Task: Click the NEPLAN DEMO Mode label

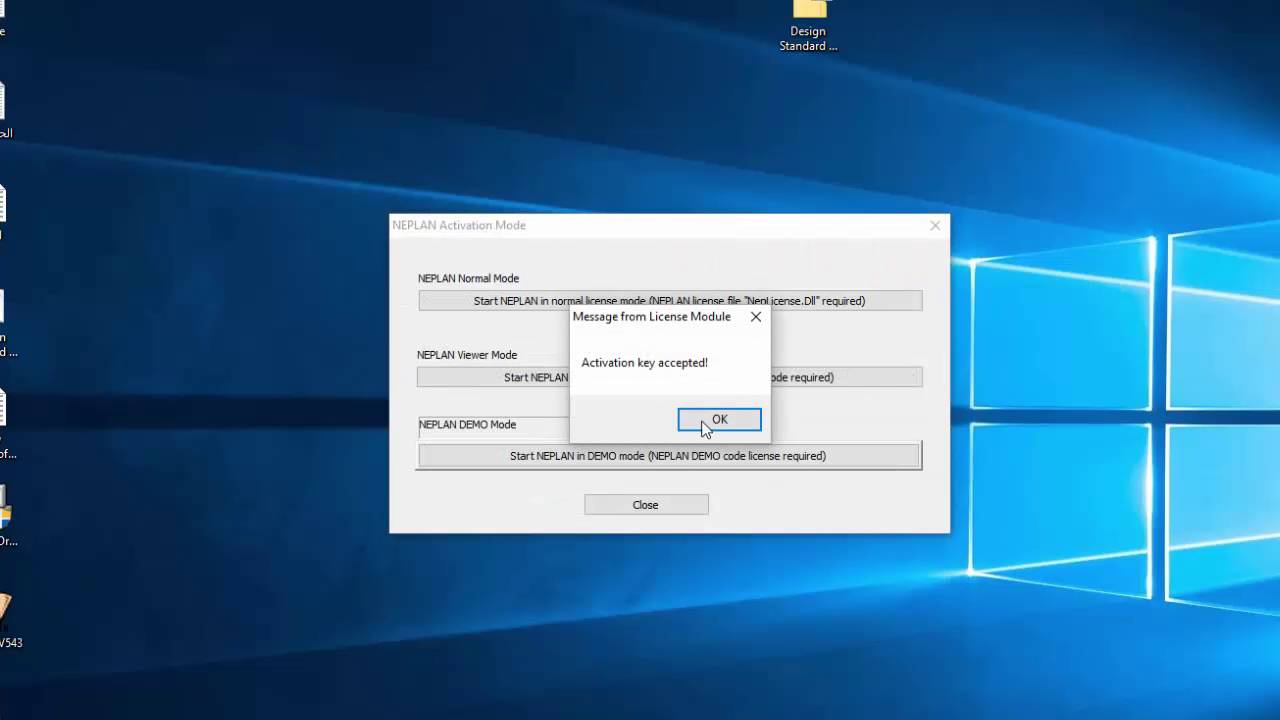Action: pos(467,425)
